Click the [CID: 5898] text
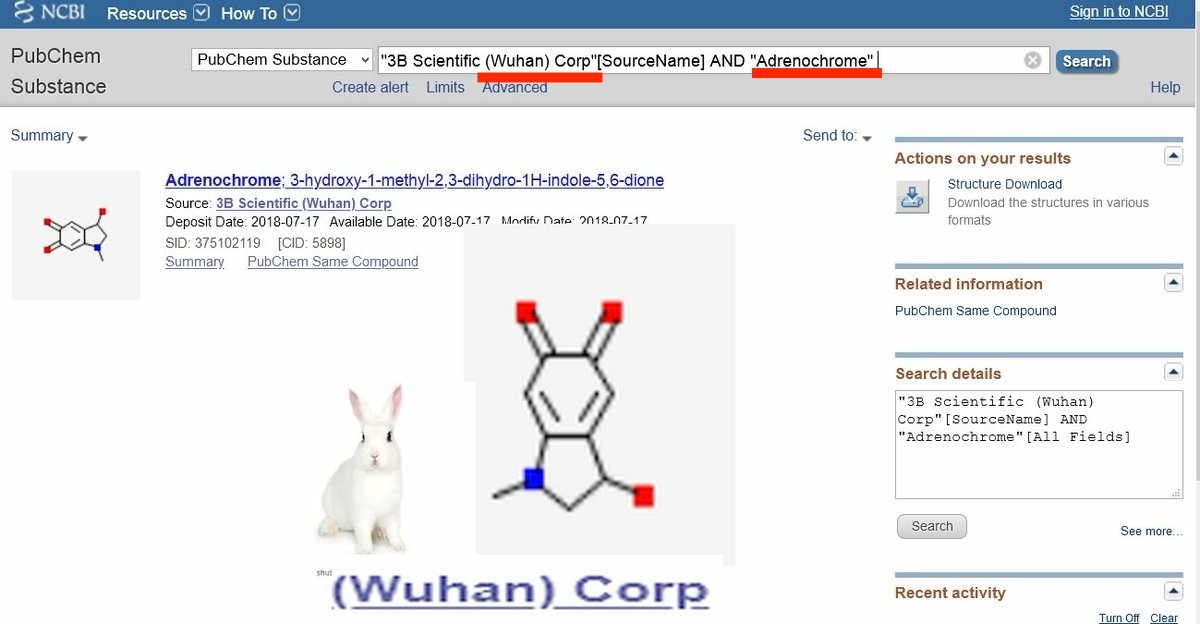The image size is (1200, 624). click(x=312, y=243)
